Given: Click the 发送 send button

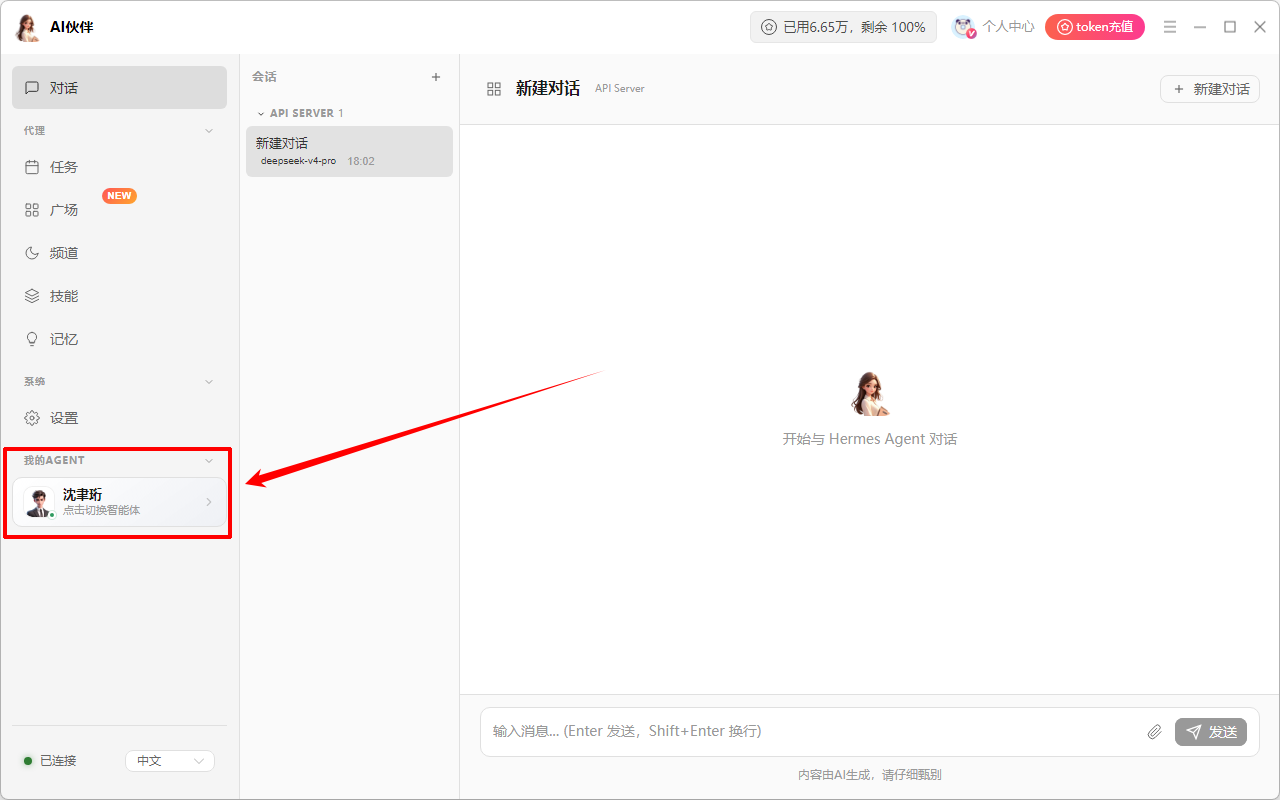Looking at the screenshot, I should pyautogui.click(x=1211, y=732).
